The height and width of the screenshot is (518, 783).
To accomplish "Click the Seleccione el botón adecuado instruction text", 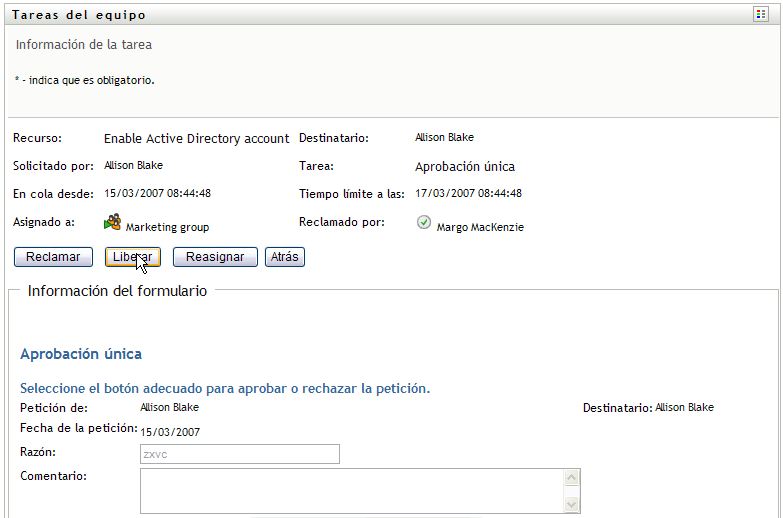I will (x=225, y=389).
